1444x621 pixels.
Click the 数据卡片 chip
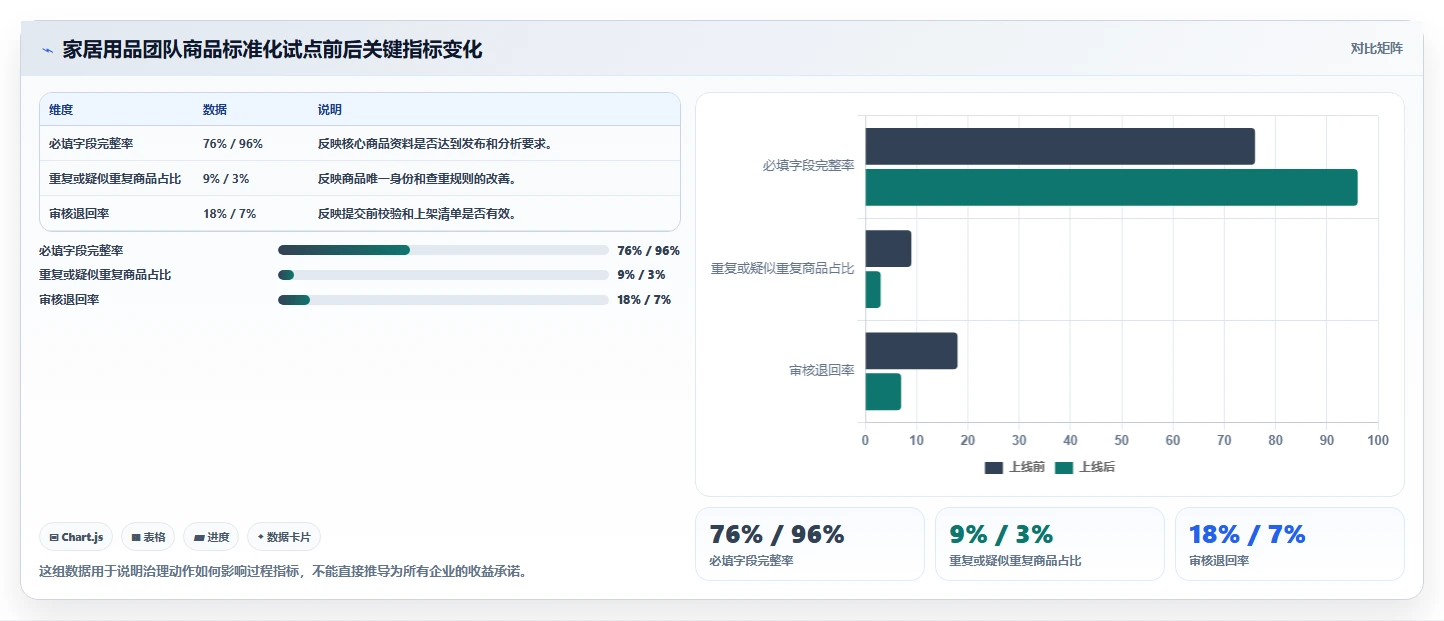[284, 537]
